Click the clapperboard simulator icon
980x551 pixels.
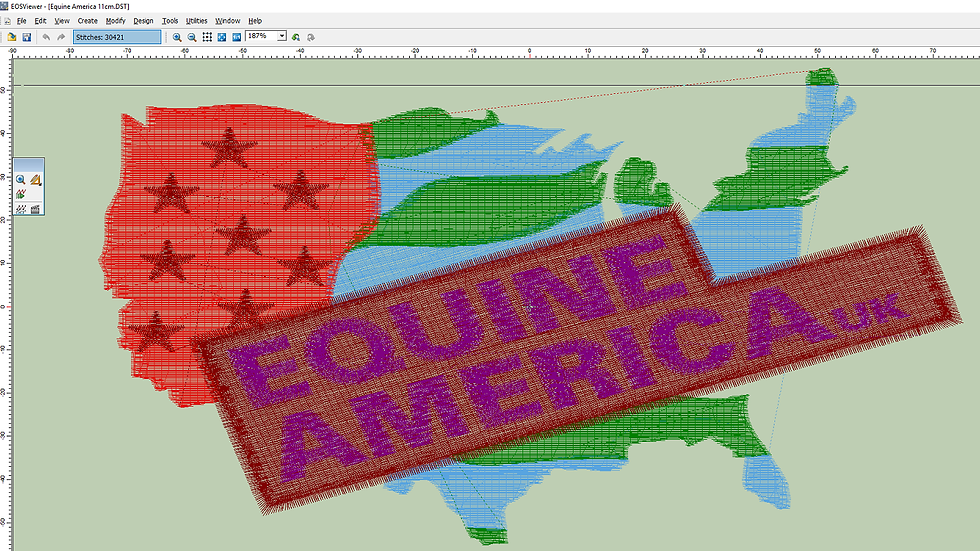click(36, 209)
